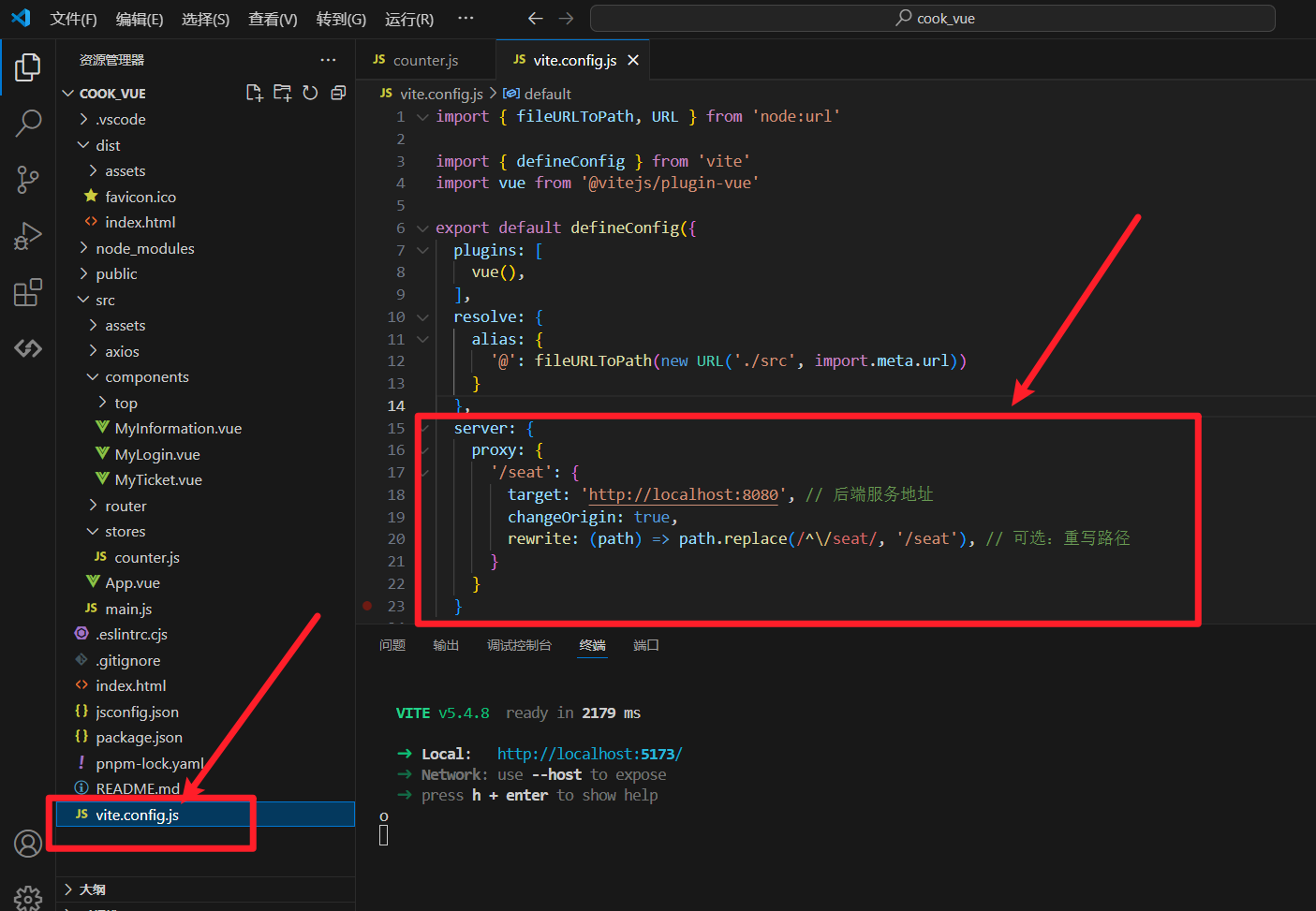Switch to the 问题 panel tab
1316x911 pixels.
coord(392,645)
